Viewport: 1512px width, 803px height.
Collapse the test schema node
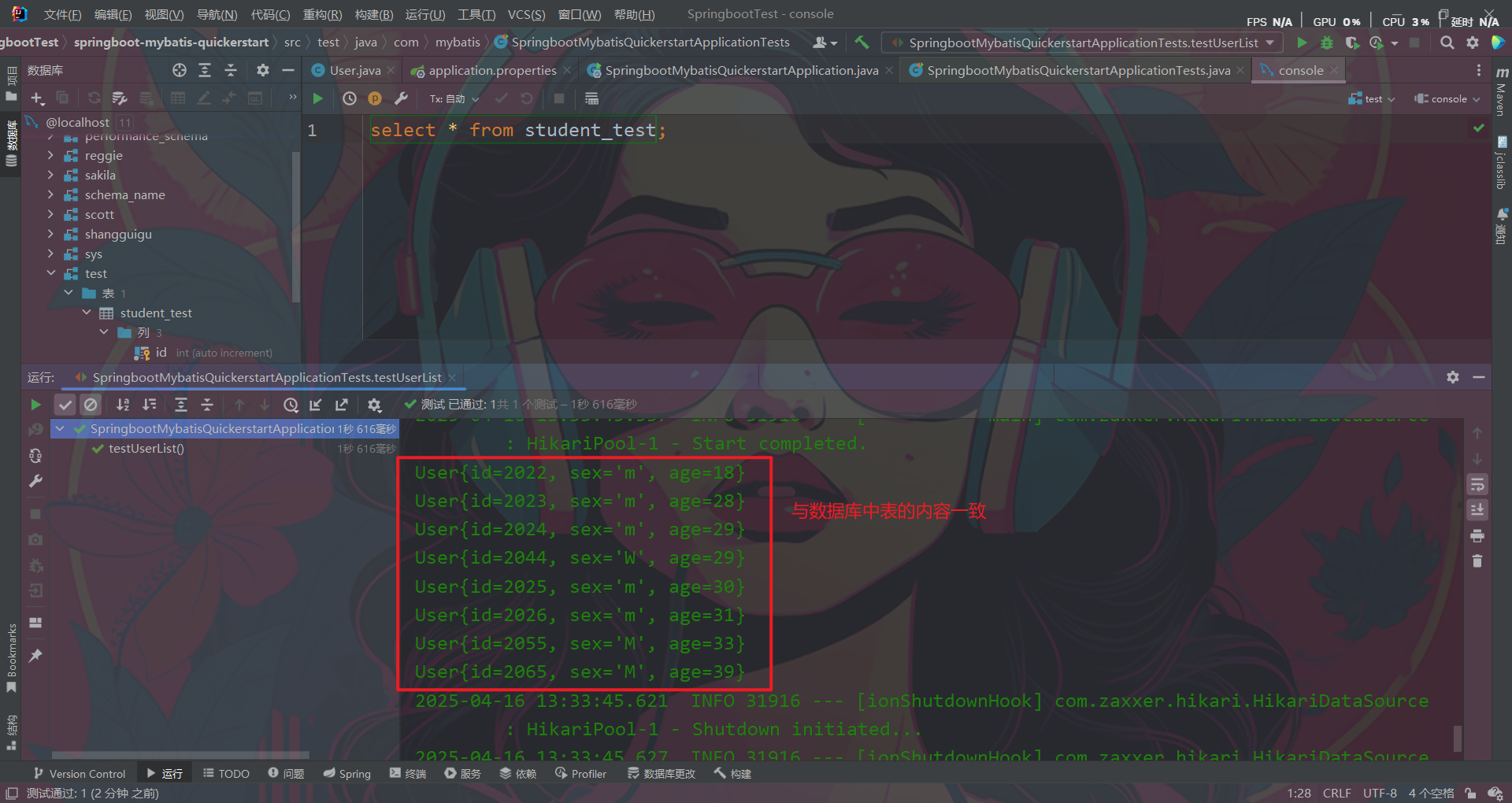50,273
